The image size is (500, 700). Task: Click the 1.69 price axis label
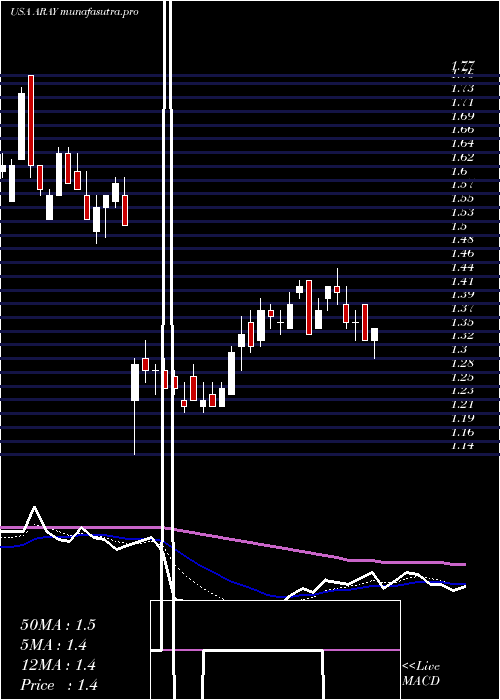tap(462, 116)
